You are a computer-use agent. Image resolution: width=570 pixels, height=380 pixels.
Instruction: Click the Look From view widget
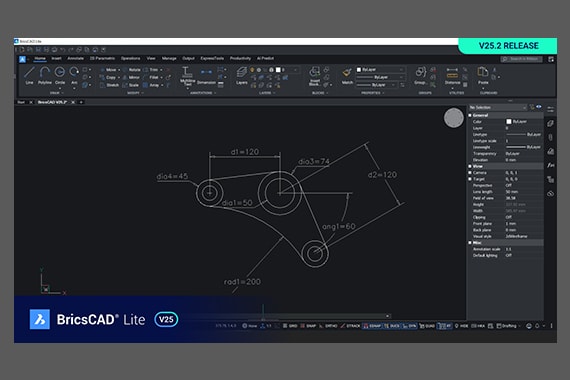coord(453,118)
